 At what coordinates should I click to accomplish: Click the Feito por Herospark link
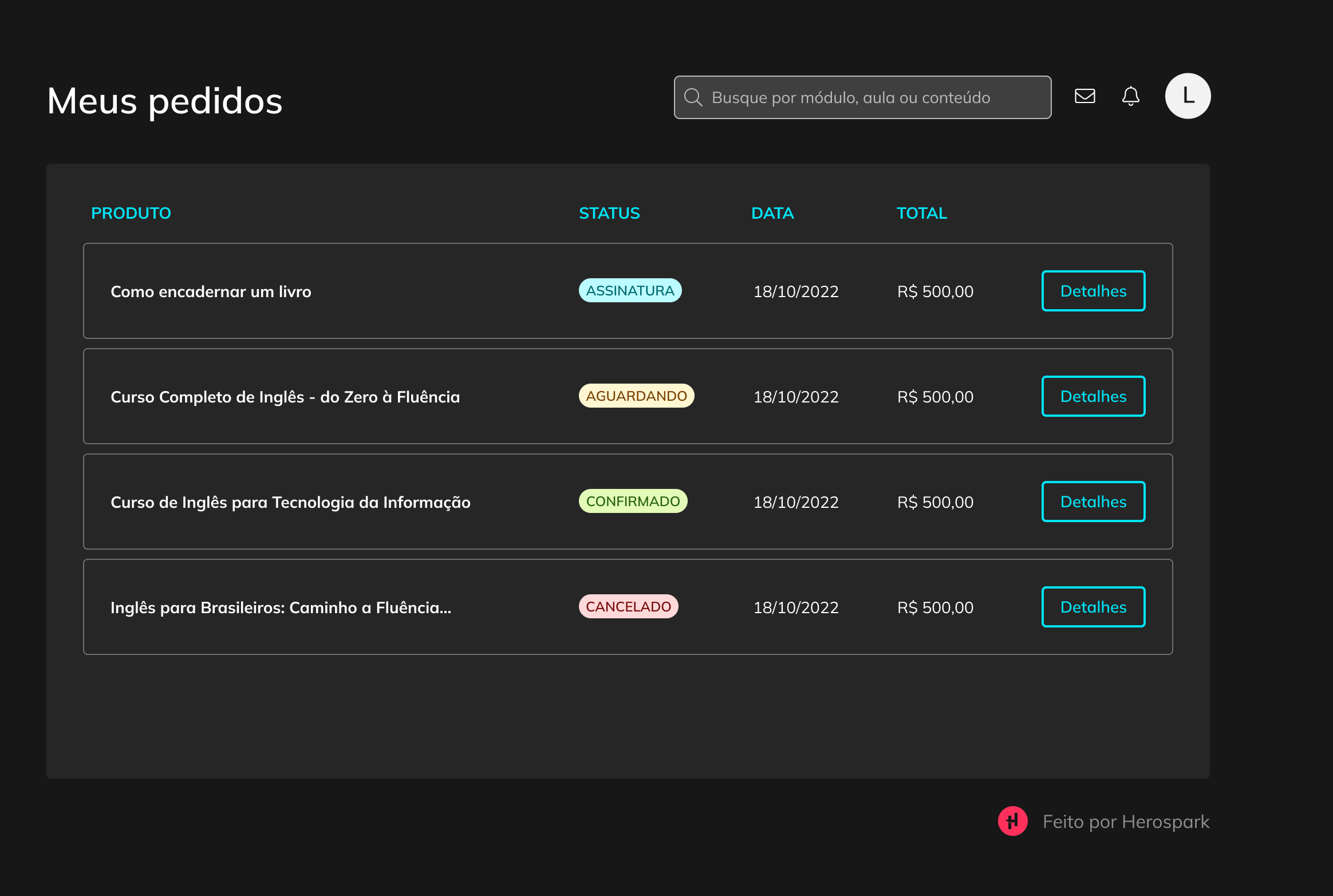point(1126,822)
